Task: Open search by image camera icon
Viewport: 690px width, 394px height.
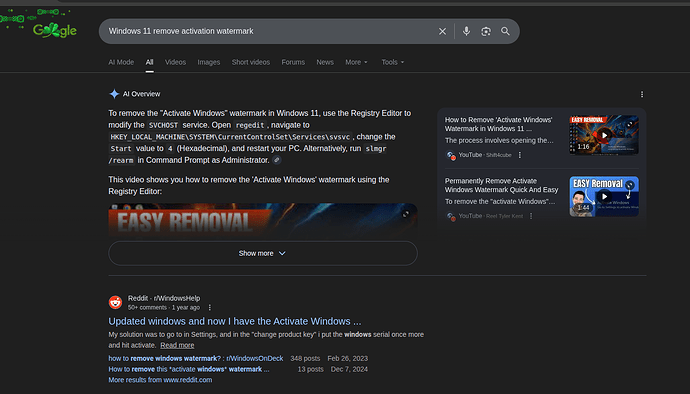Action: click(486, 31)
